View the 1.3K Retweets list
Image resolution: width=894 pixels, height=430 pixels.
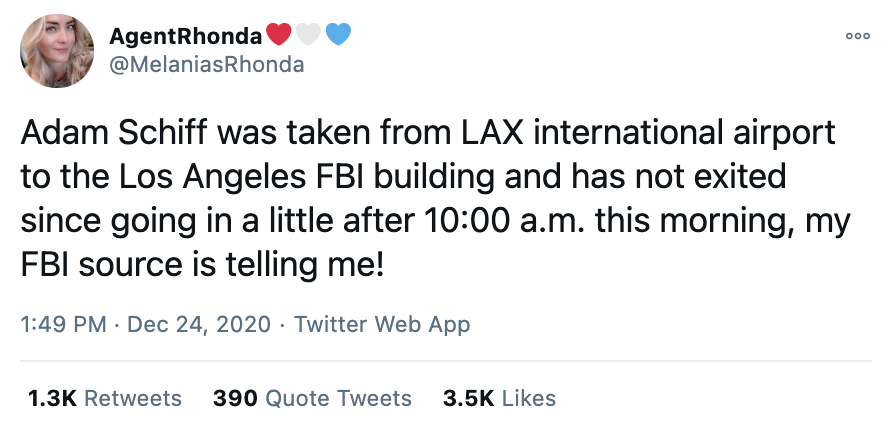point(105,398)
